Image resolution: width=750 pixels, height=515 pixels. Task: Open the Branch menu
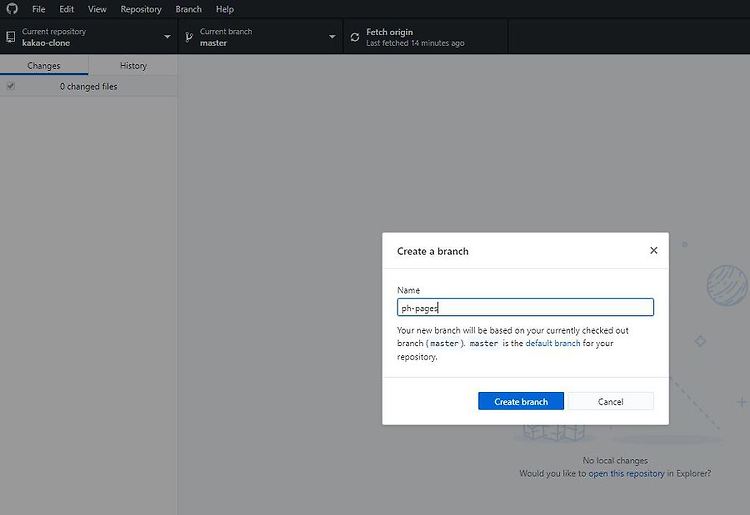[188, 9]
